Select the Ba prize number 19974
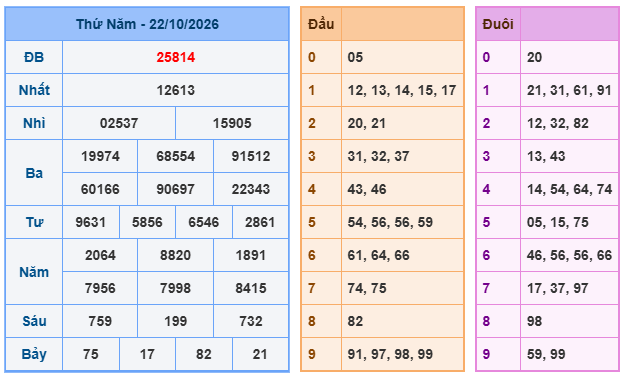The width and height of the screenshot is (623, 375). (x=100, y=156)
